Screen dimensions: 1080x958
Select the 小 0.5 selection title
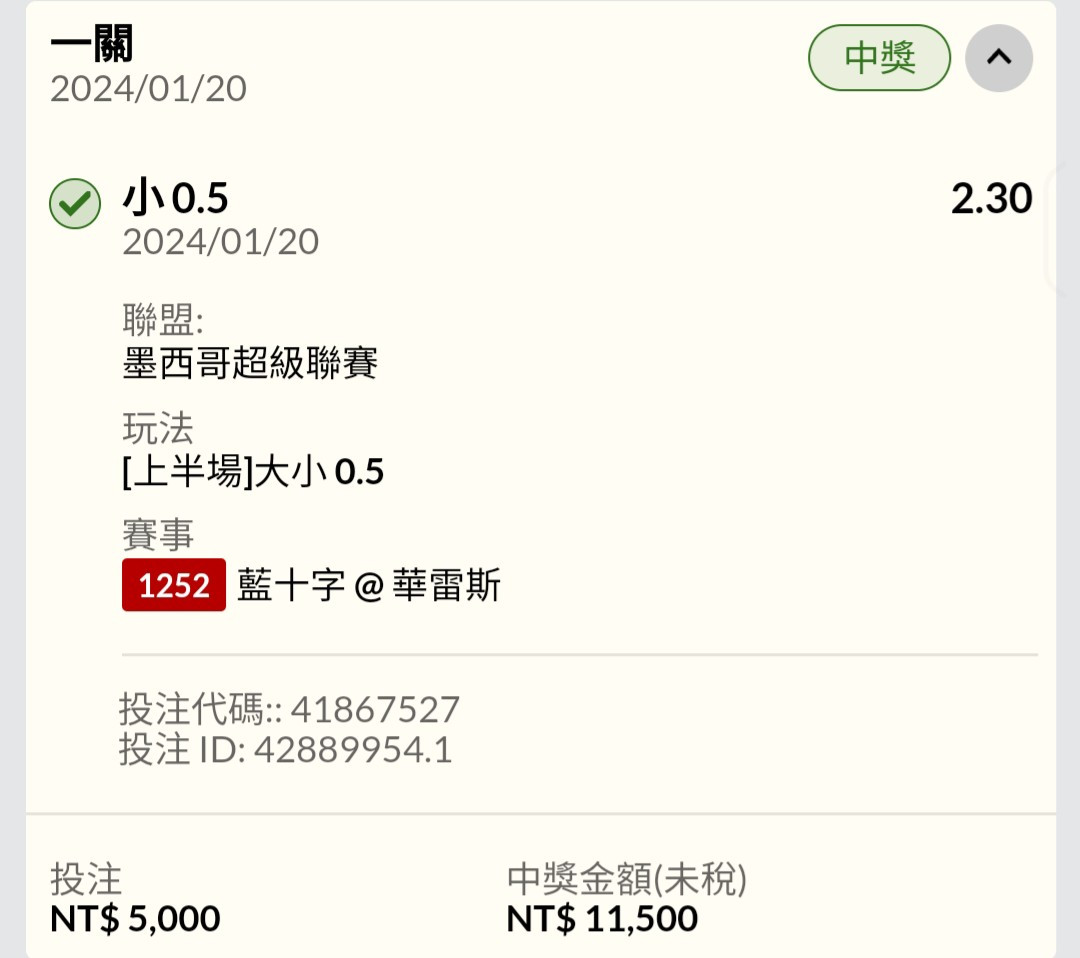(176, 198)
